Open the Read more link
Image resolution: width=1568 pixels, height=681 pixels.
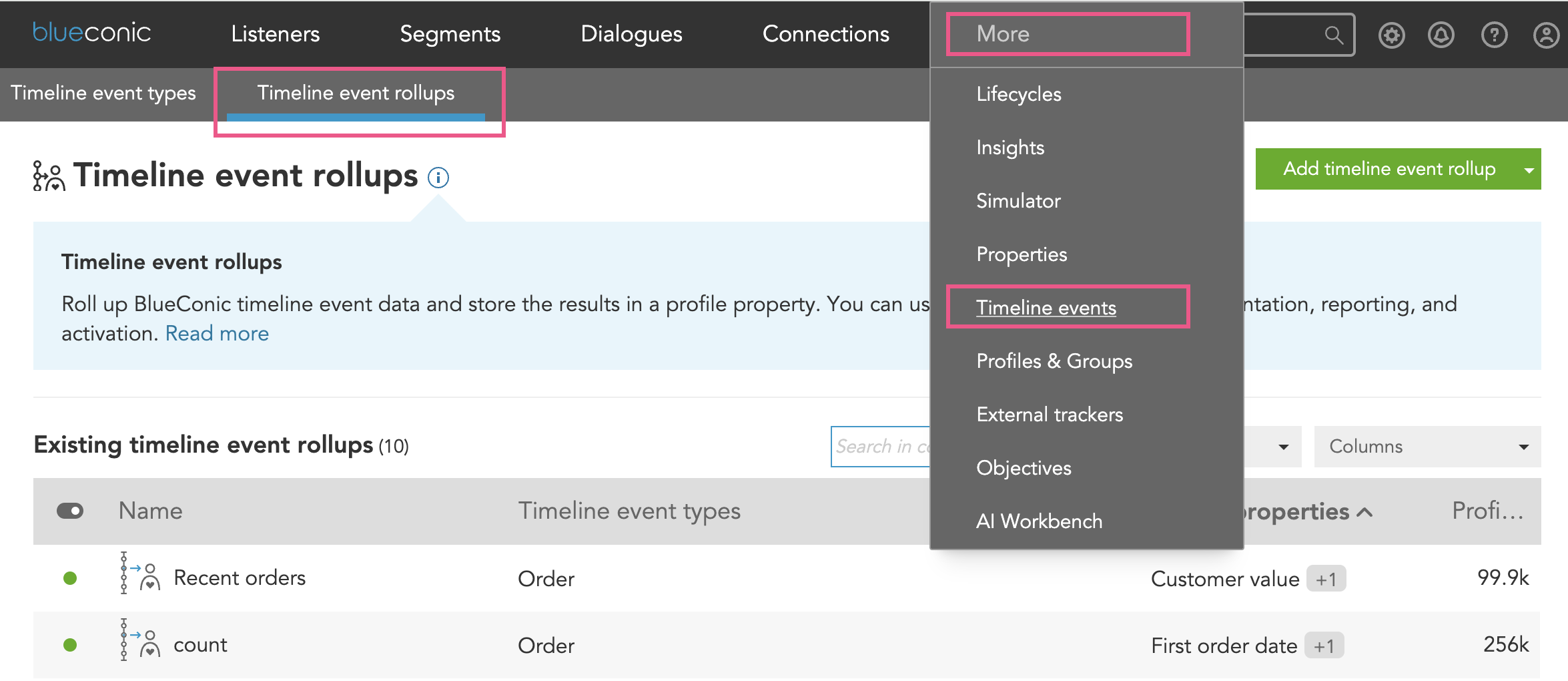pyautogui.click(x=217, y=333)
